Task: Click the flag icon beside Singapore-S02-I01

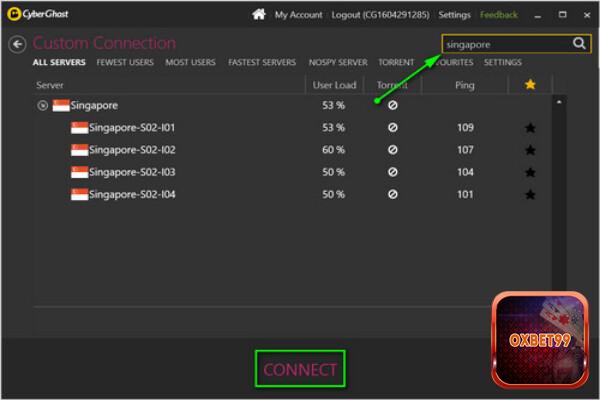Action: [x=80, y=127]
